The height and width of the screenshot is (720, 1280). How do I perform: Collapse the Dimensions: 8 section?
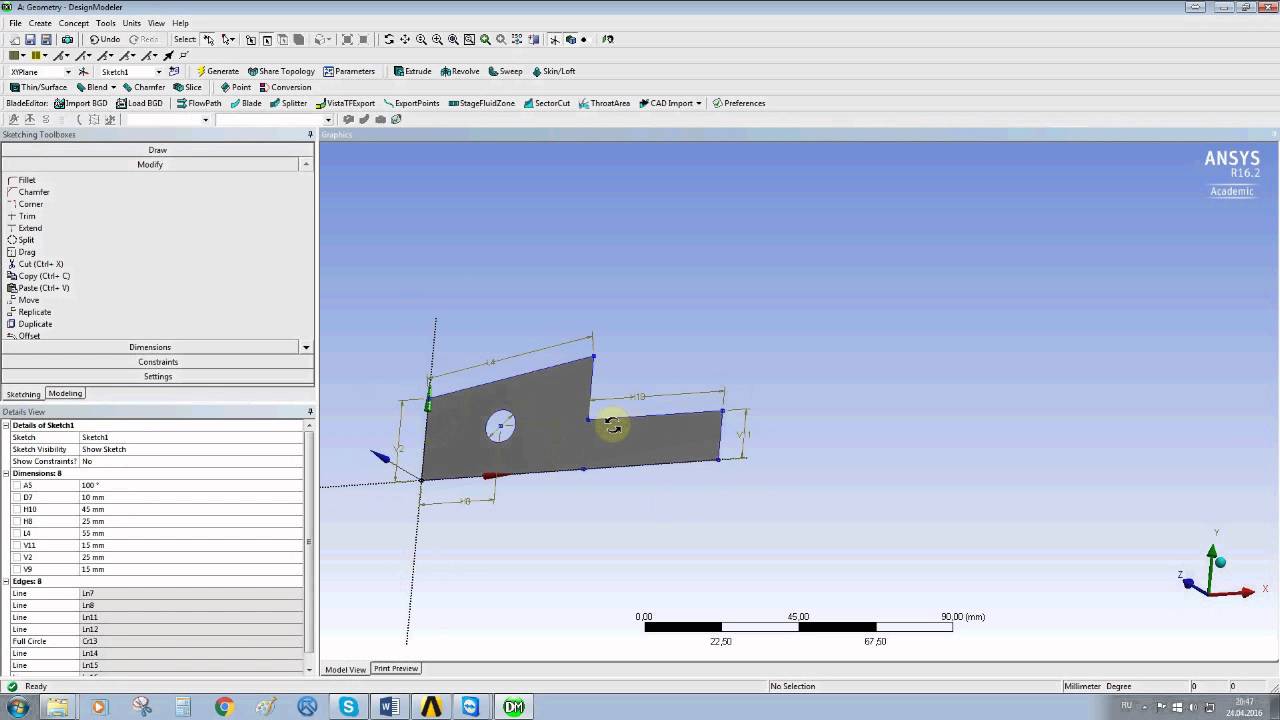(6, 473)
